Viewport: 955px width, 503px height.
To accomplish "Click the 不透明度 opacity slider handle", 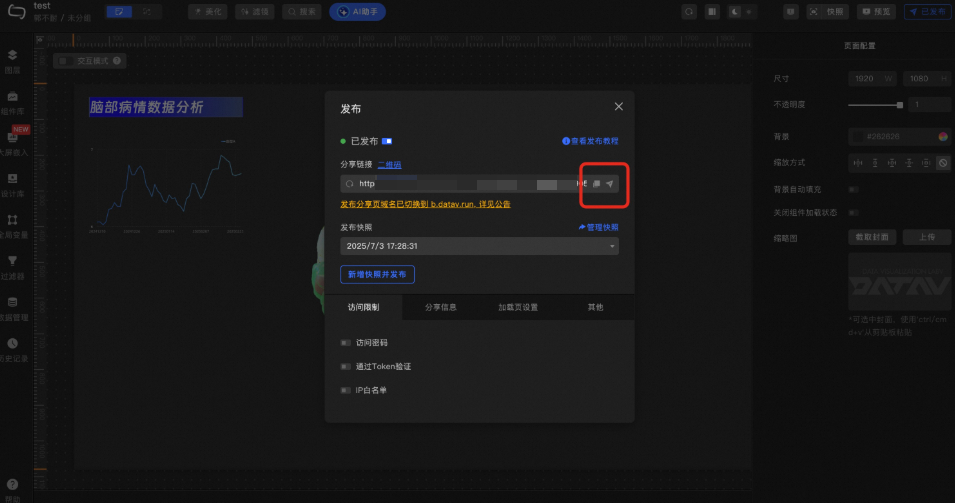I will (900, 105).
